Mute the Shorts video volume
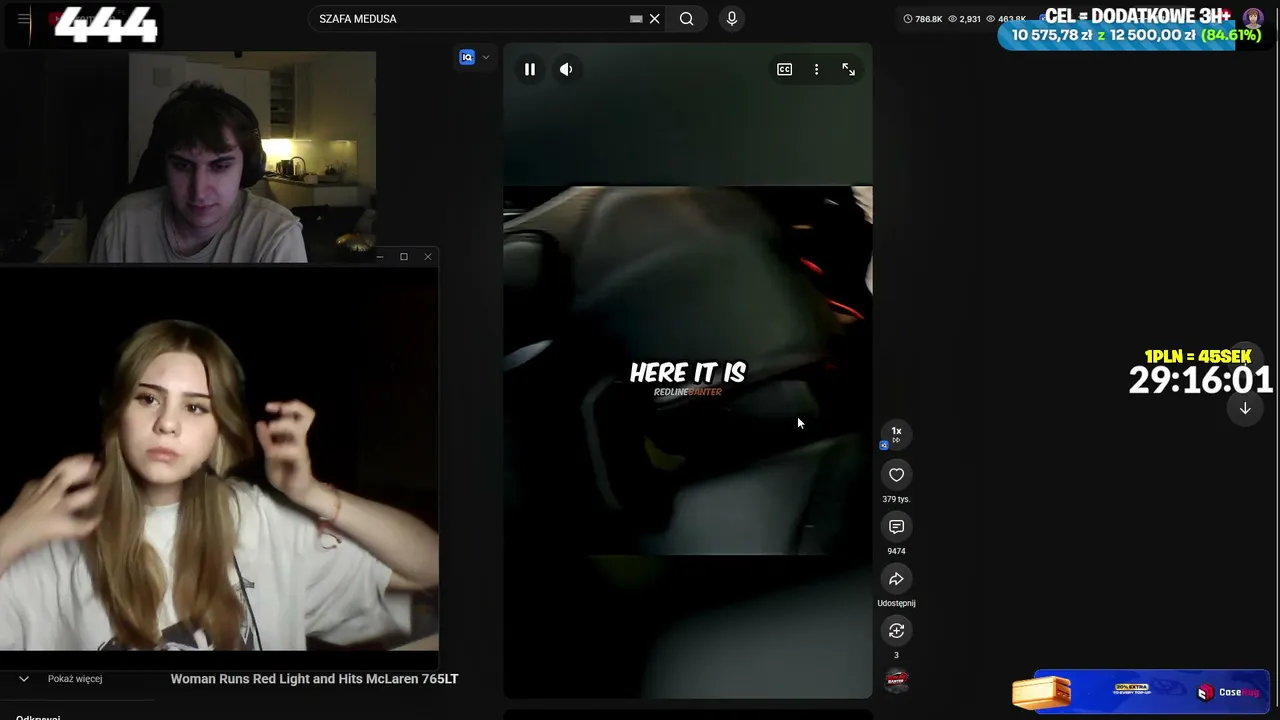This screenshot has width=1280, height=720. (566, 69)
